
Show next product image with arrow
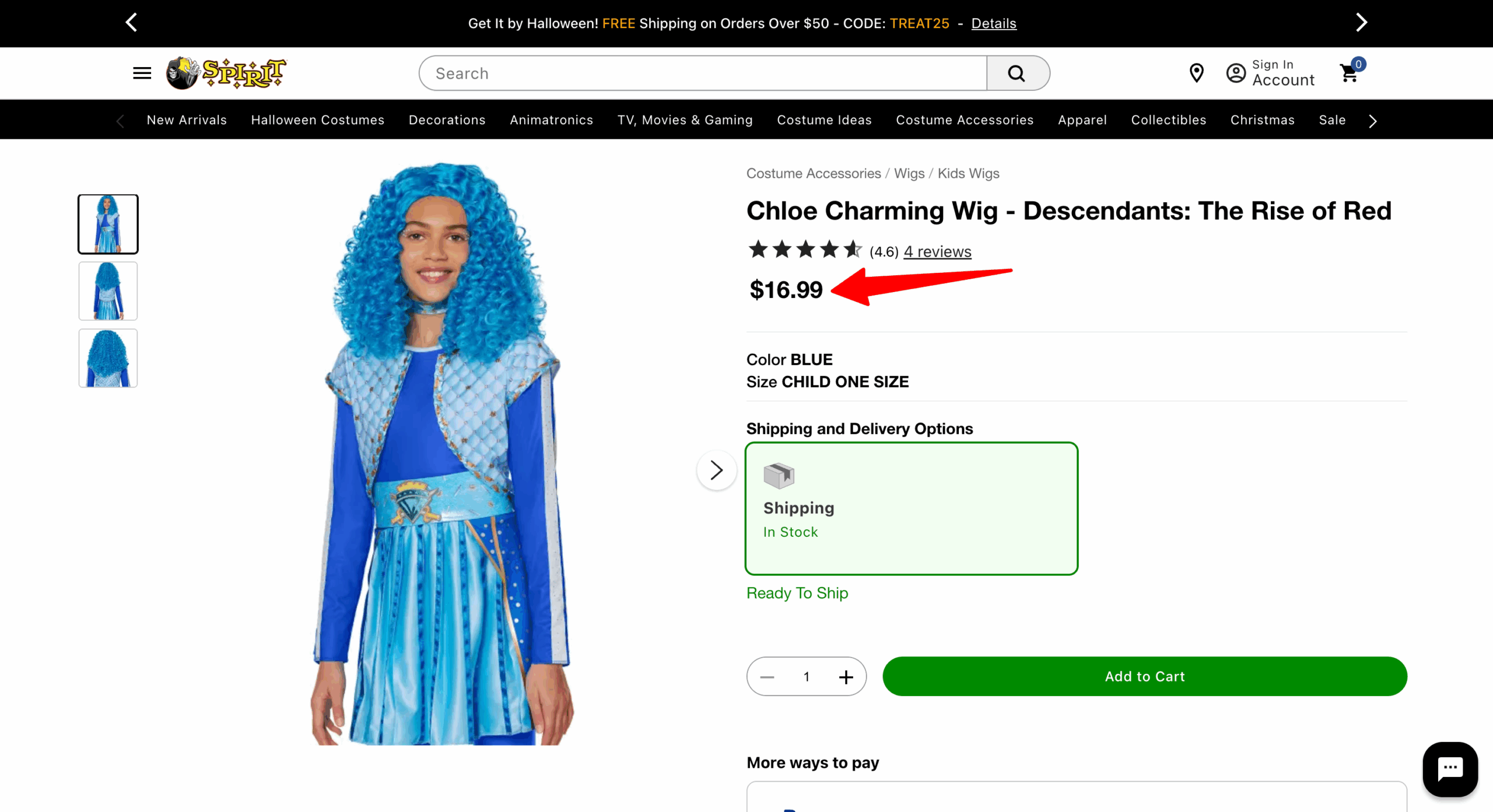(716, 470)
